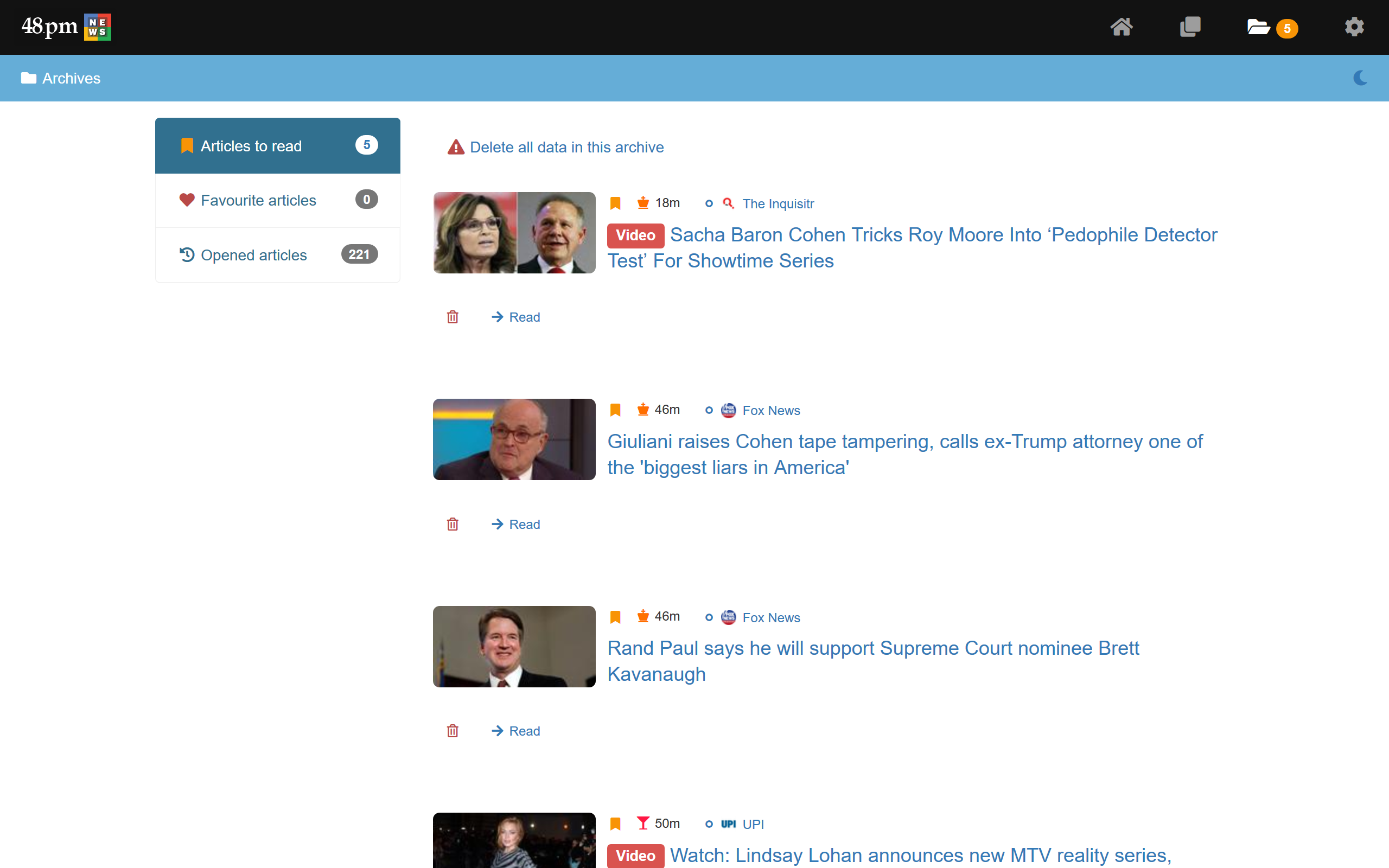Toggle bookmark on the Giuliani article
The height and width of the screenshot is (868, 1389).
click(x=615, y=410)
